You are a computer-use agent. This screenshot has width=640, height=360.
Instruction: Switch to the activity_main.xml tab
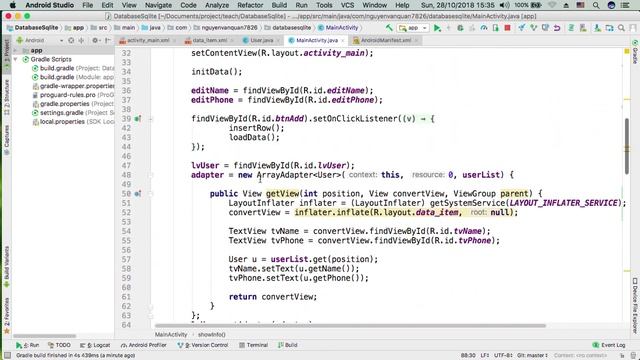147,40
